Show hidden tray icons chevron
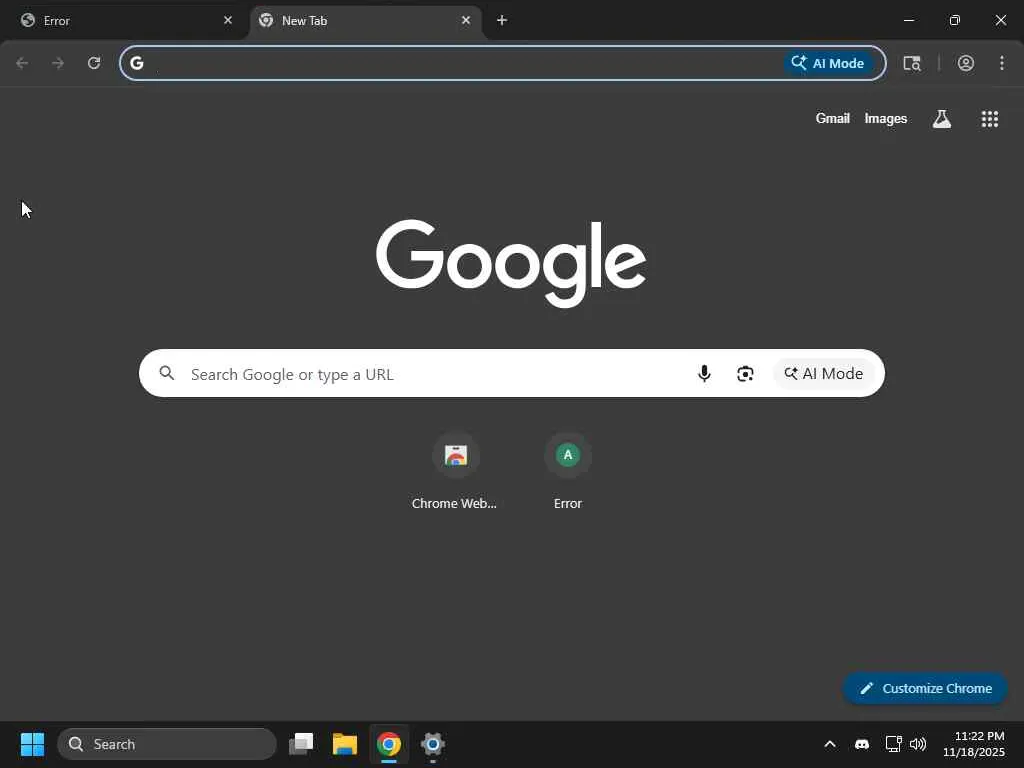The image size is (1024, 768). point(830,744)
